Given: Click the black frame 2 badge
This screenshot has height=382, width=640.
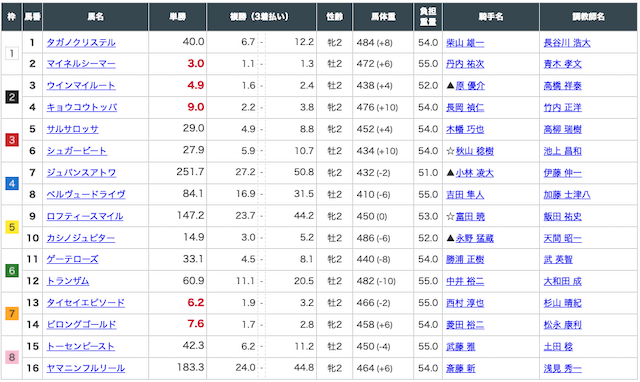Looking at the screenshot, I should coord(12,97).
